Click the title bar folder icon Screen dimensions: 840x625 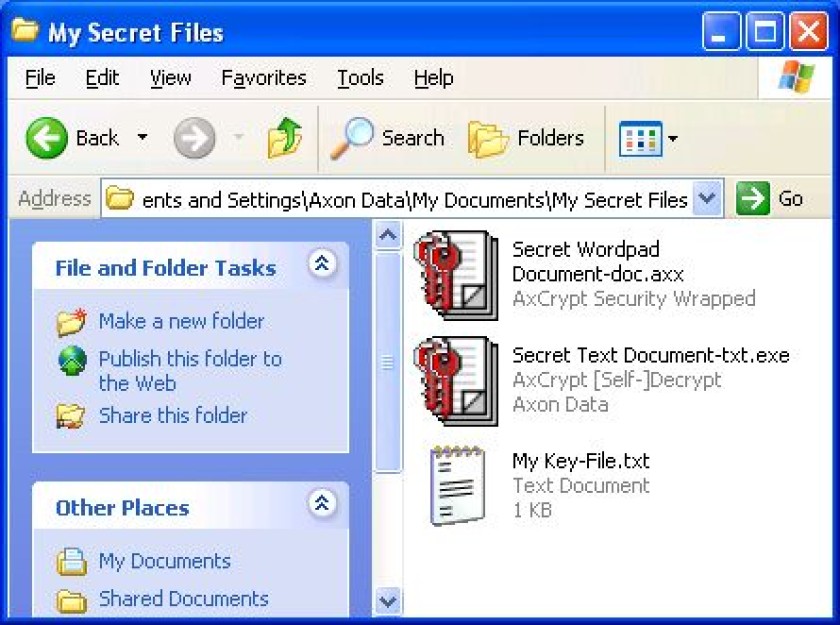point(25,30)
